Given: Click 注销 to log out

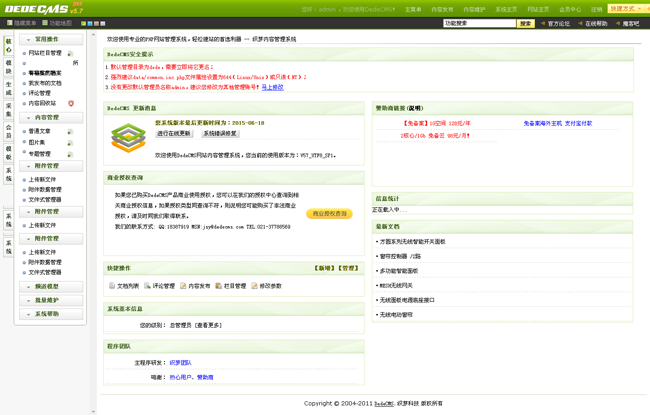Looking at the screenshot, I should pos(597,9).
